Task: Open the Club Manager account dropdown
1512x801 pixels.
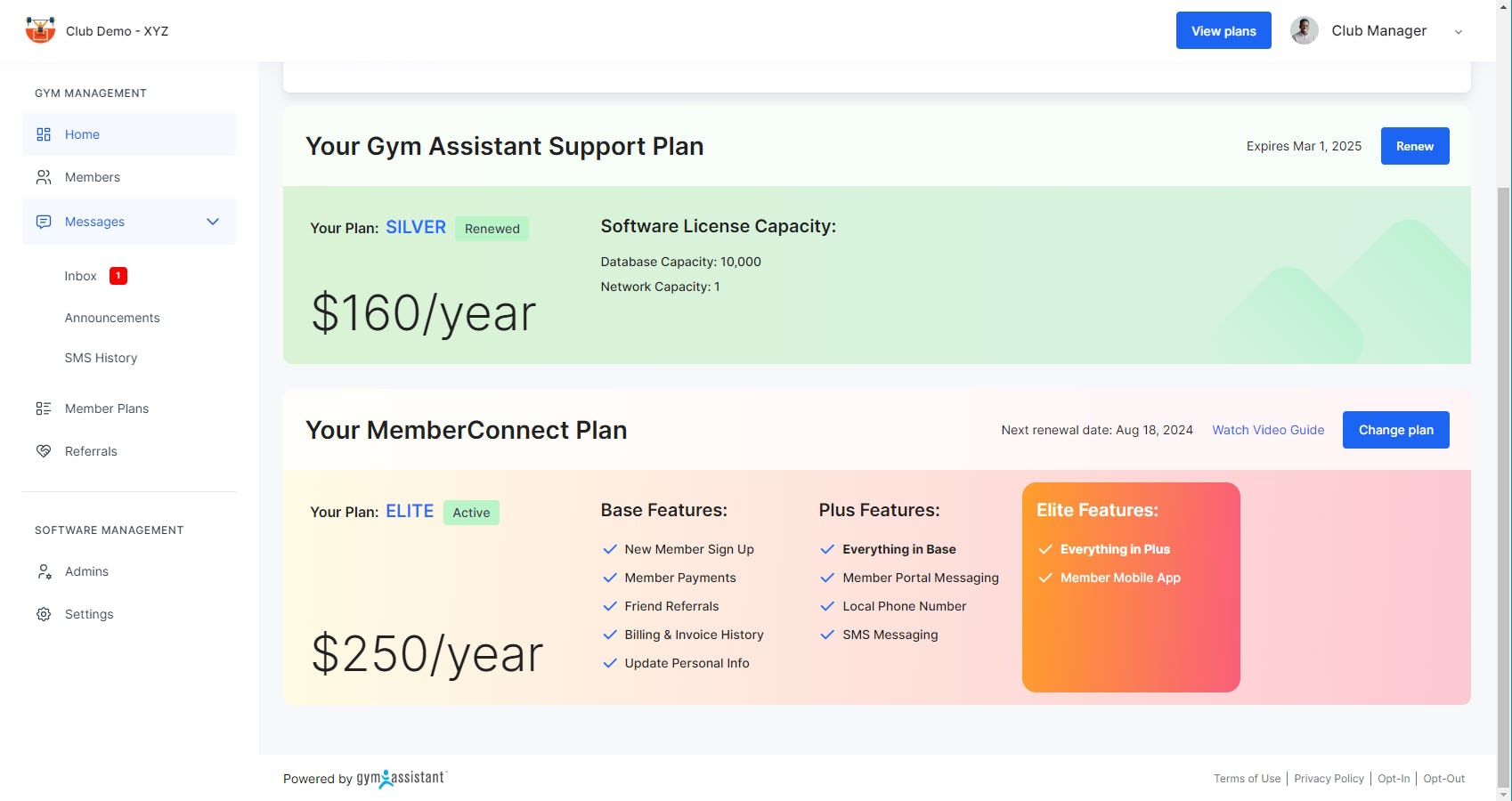Action: (x=1458, y=31)
